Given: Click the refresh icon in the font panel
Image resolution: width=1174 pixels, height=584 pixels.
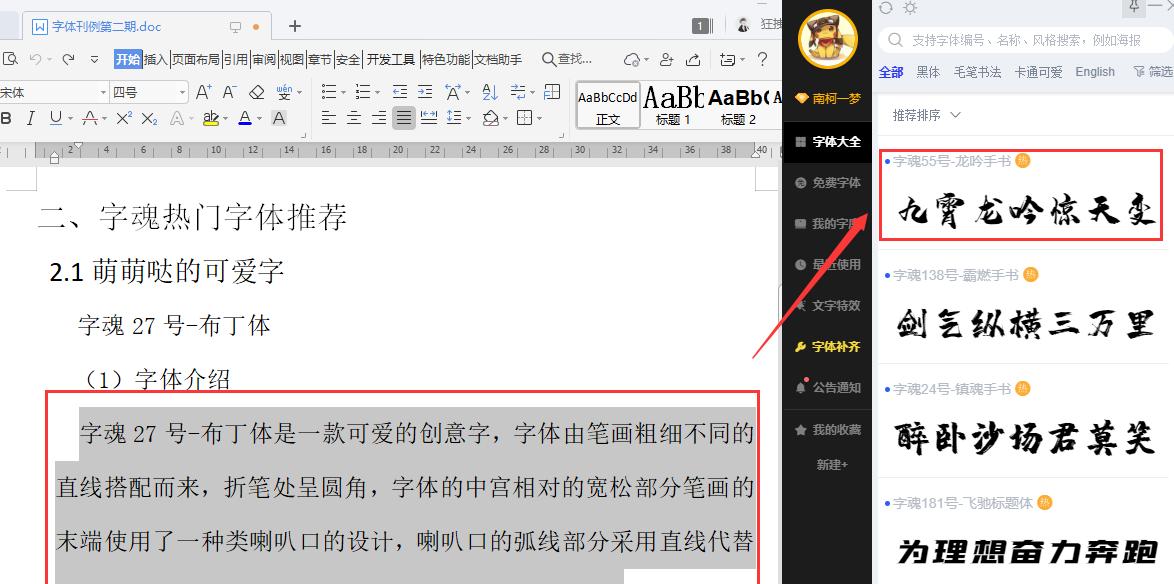Looking at the screenshot, I should click(x=886, y=7).
